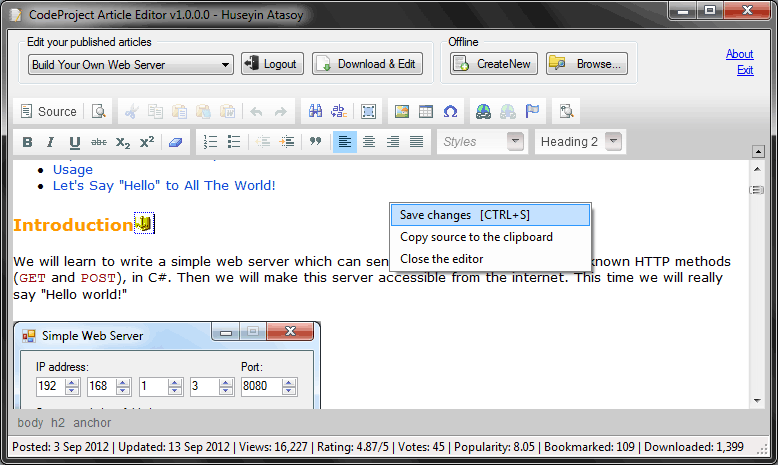Click the Introduction heading text

(73, 225)
